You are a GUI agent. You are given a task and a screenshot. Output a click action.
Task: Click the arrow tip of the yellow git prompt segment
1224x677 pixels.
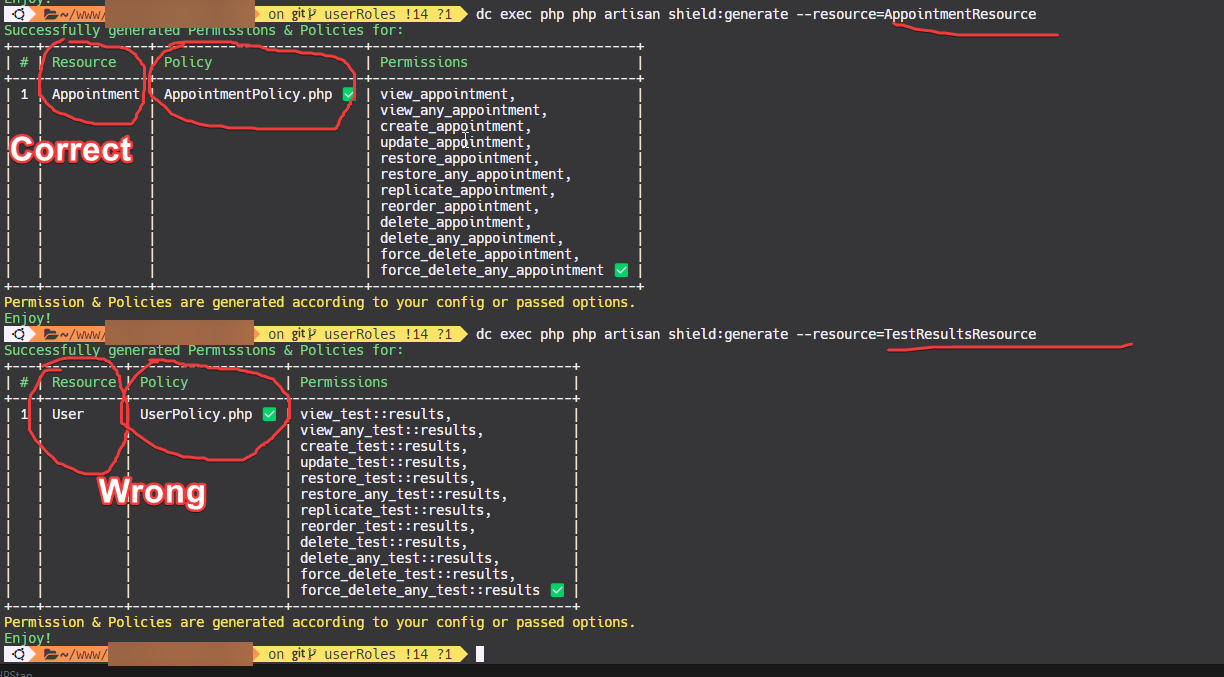coord(466,14)
